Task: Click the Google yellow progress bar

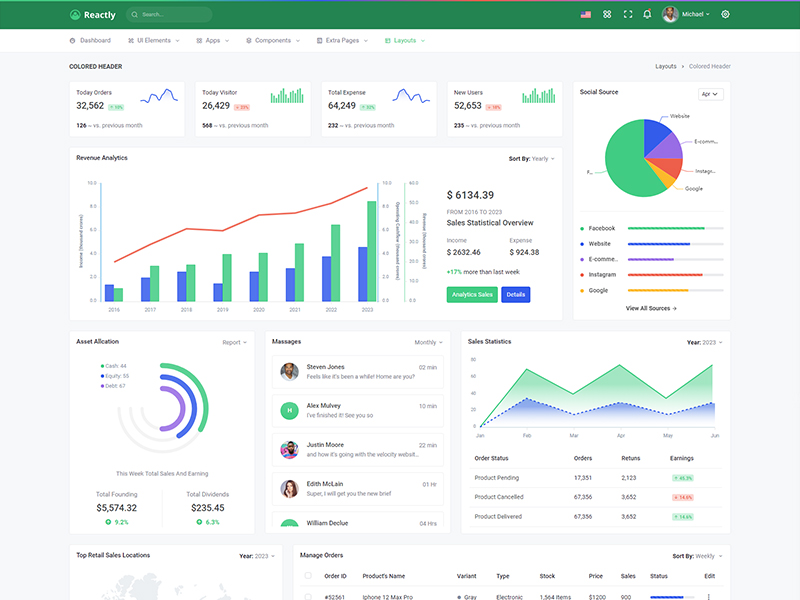Action: (x=658, y=290)
